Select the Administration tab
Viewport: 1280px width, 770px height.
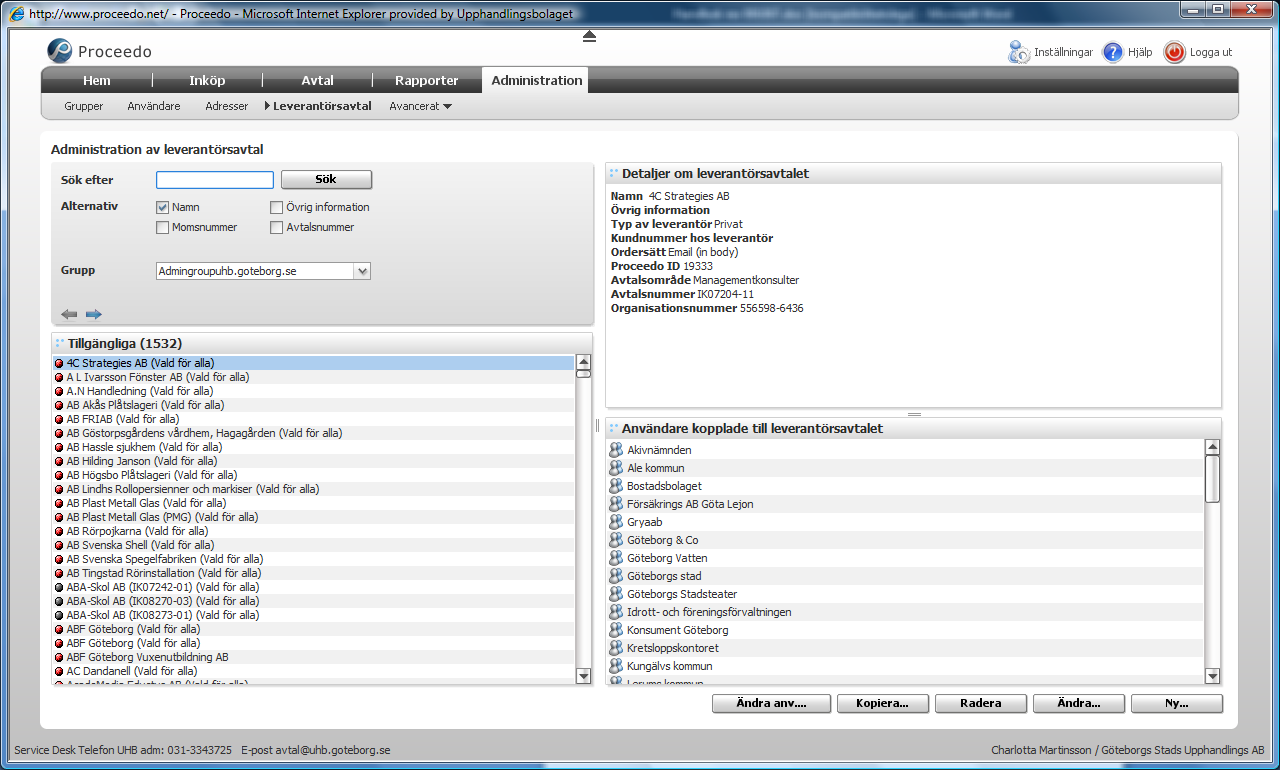pos(536,81)
